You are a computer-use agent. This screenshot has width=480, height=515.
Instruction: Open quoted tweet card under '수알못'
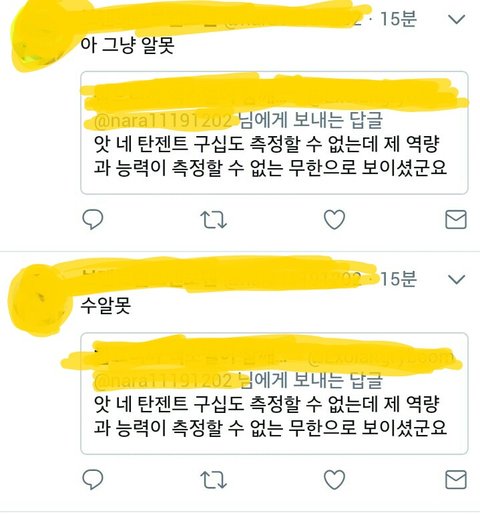274,393
